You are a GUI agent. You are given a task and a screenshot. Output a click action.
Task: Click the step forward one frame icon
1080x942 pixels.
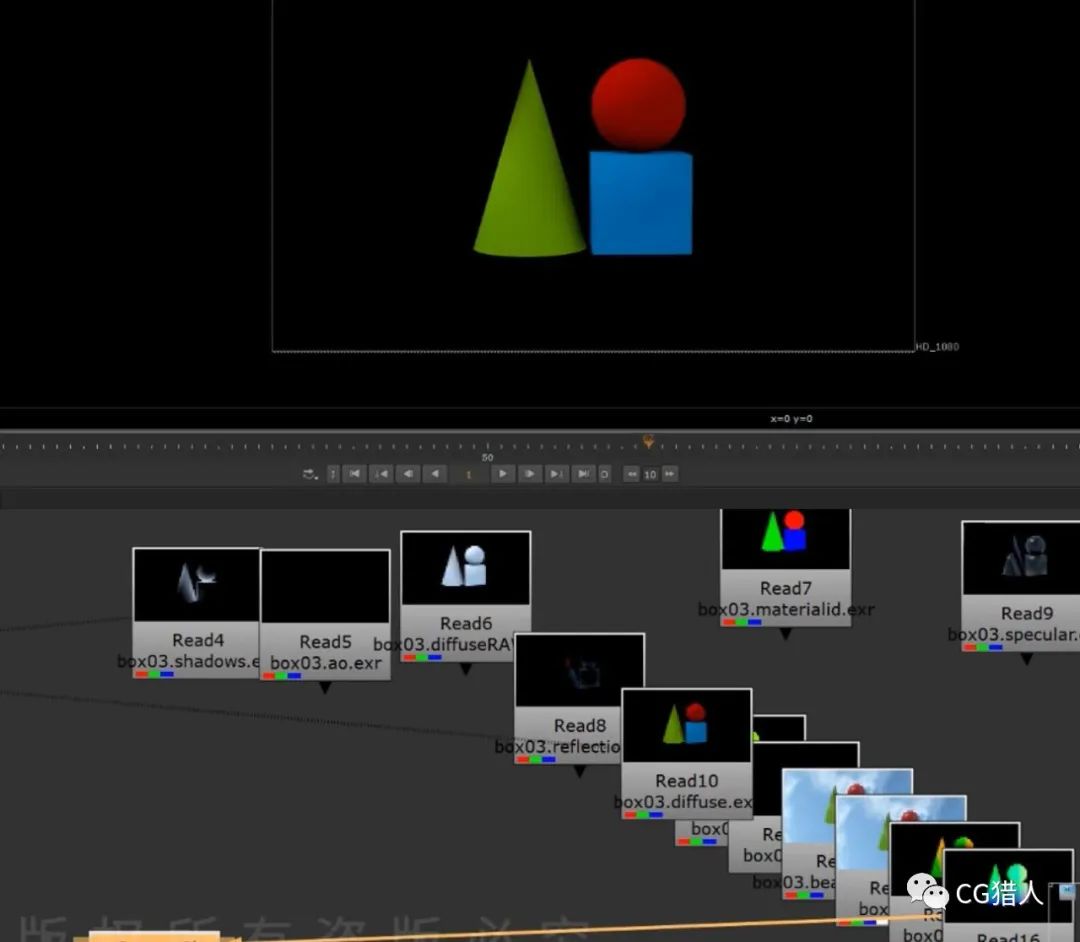pyautogui.click(x=530, y=474)
